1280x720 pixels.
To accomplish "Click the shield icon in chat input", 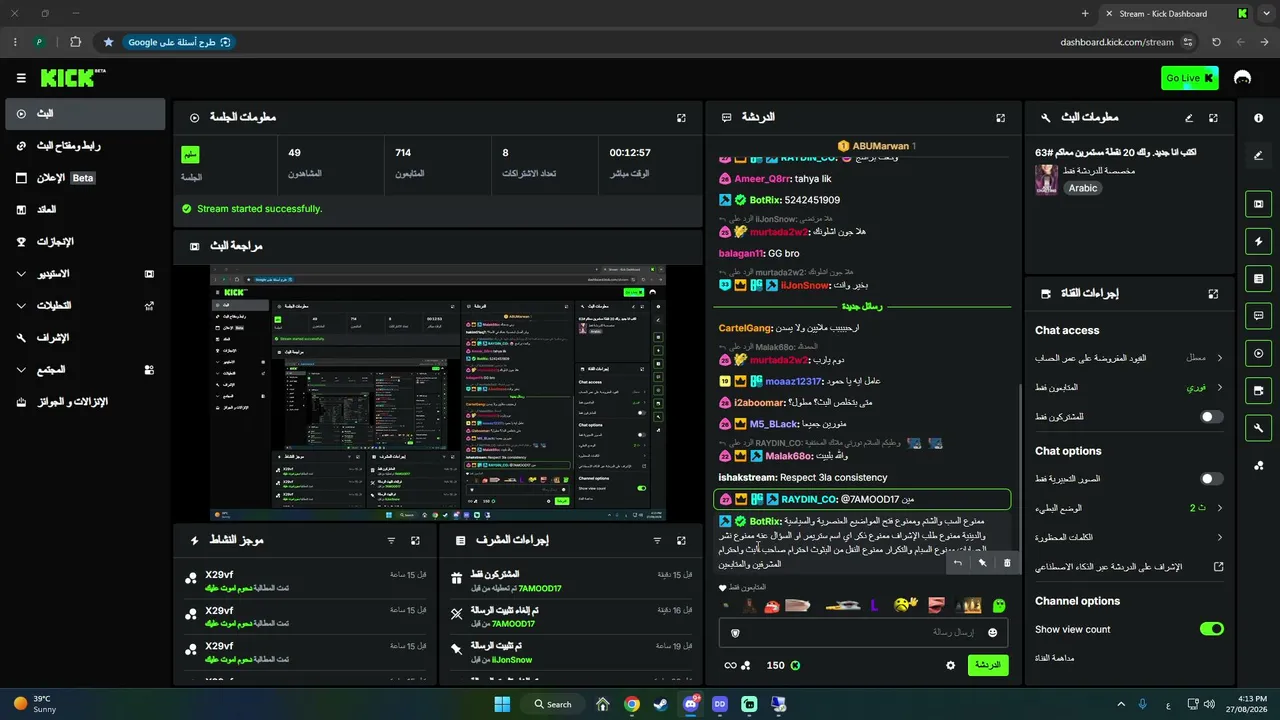I will point(736,632).
